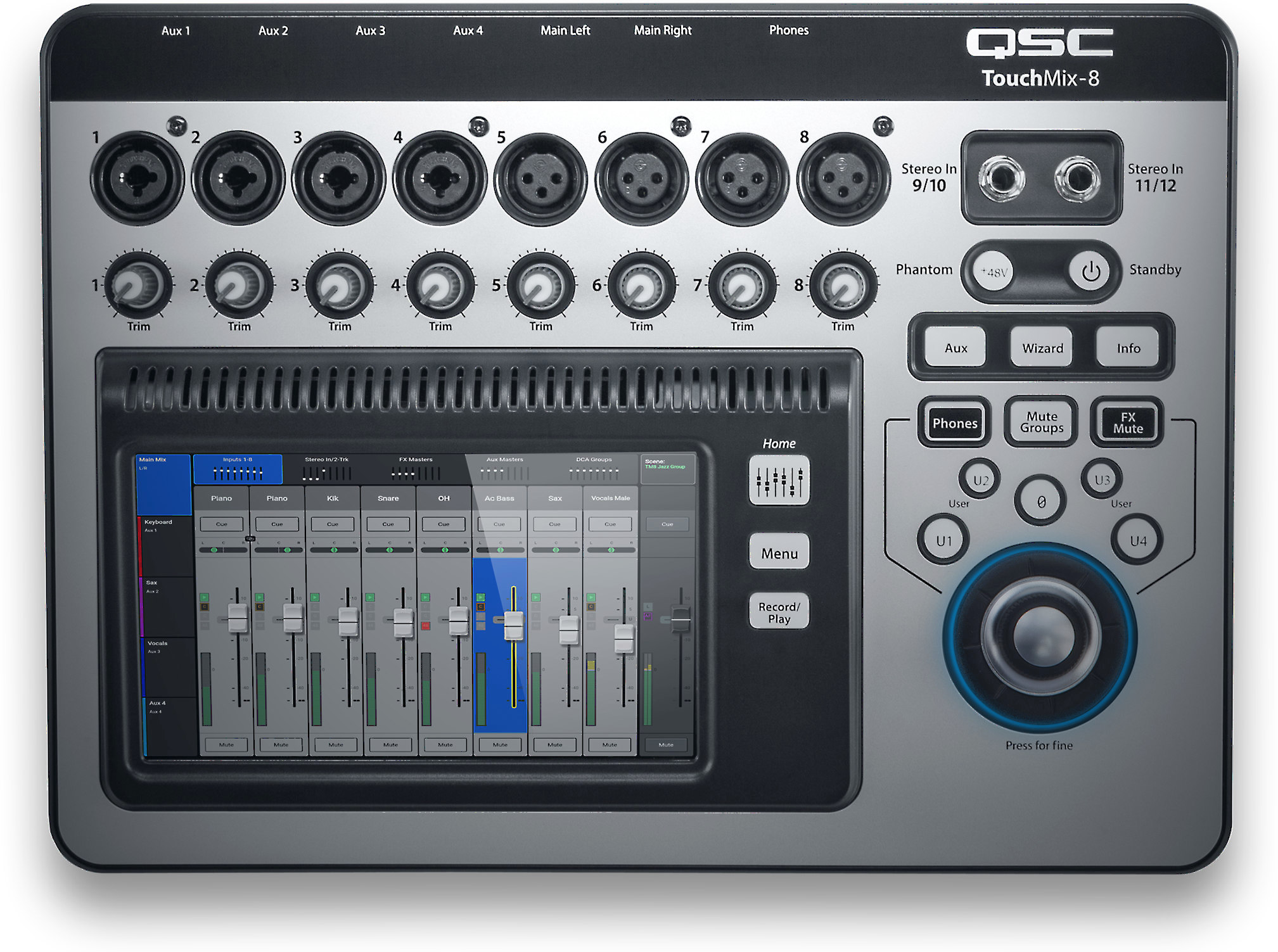This screenshot has height=952, width=1278.
Task: Click the orange C indicator on Ac Bass
Action: (x=481, y=607)
